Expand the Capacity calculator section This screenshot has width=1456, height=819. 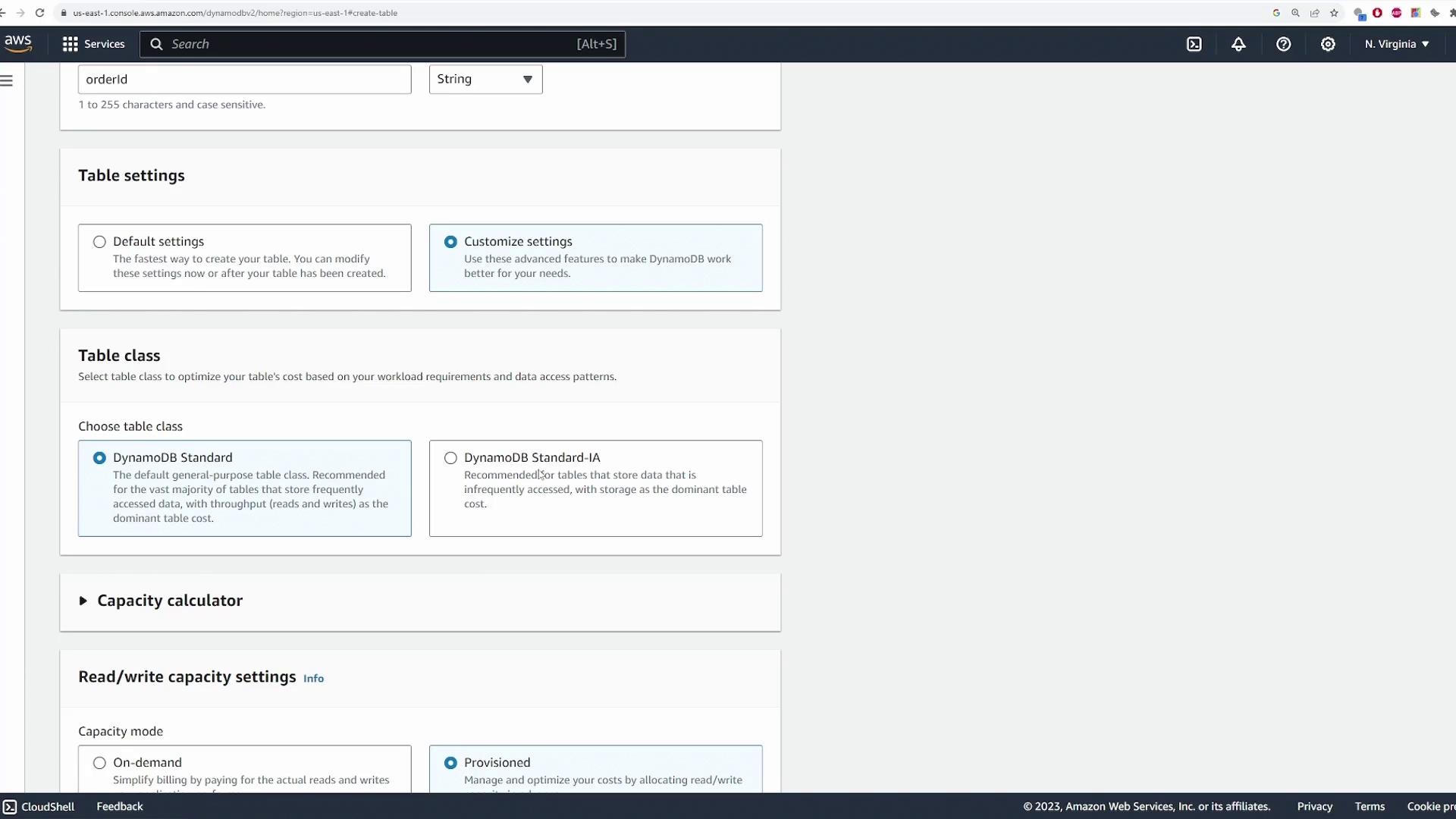[x=83, y=601]
